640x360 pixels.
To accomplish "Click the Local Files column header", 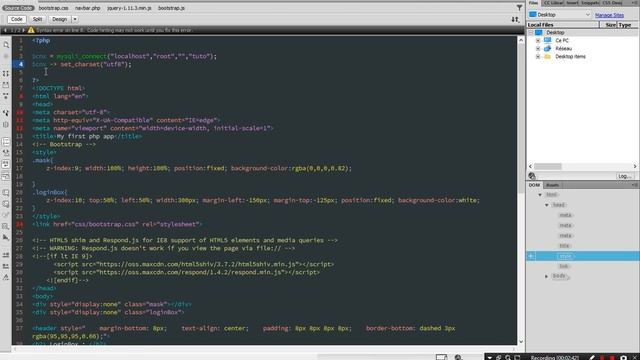I will click(562, 25).
